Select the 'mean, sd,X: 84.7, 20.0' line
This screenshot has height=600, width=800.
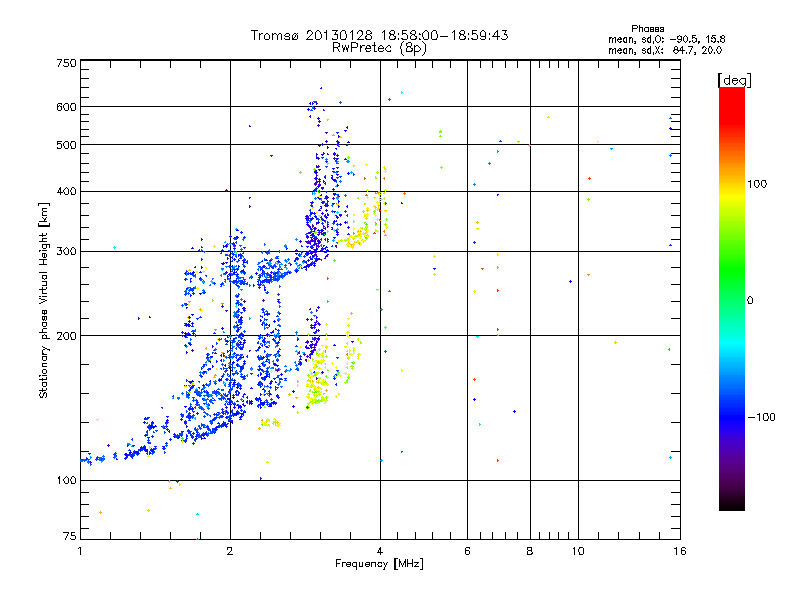pyautogui.click(x=665, y=50)
